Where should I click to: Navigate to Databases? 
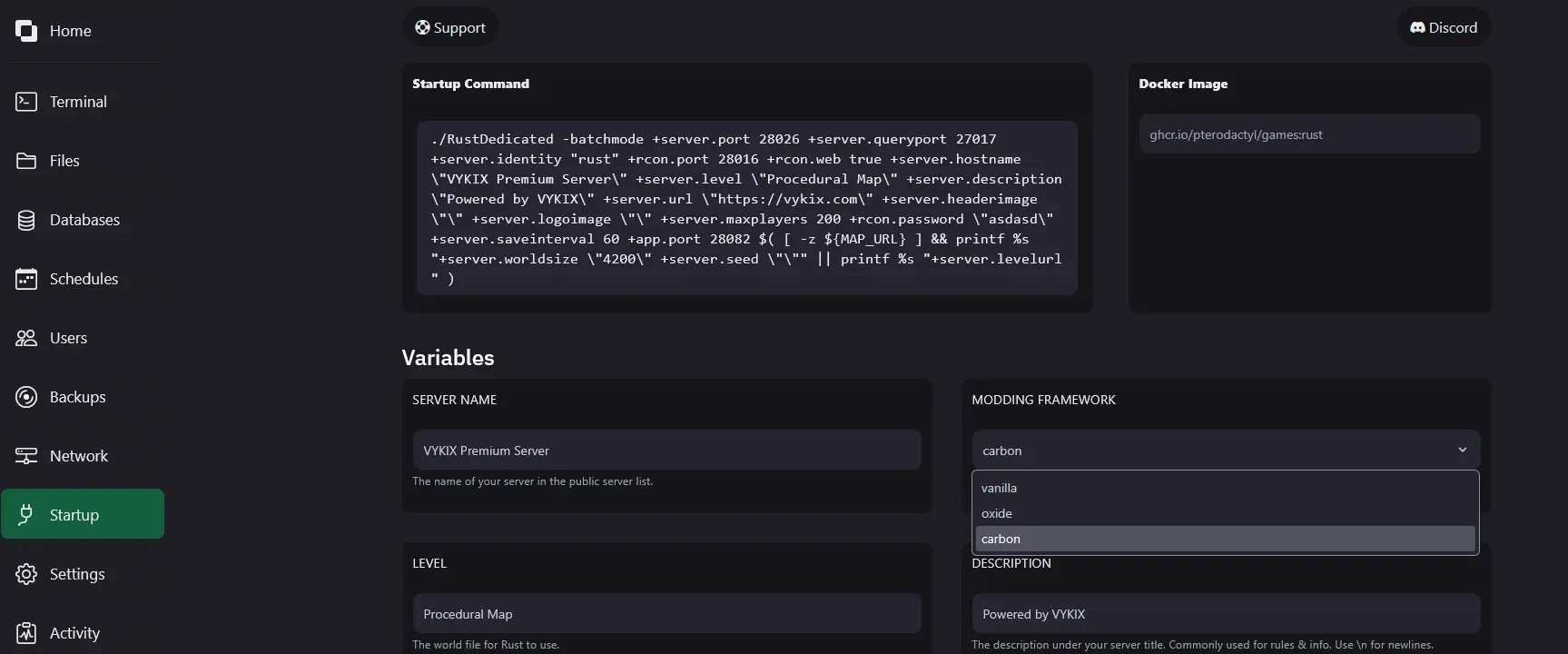83,220
